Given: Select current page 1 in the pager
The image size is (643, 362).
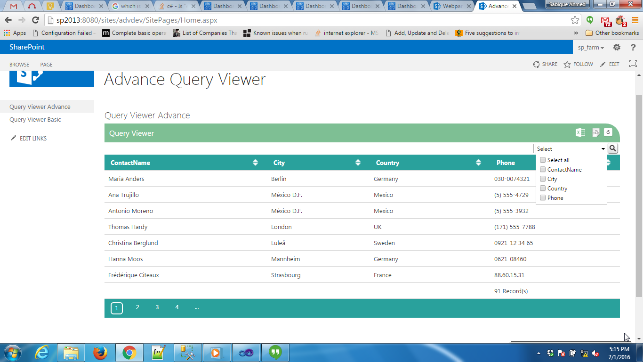Looking at the screenshot, I should pyautogui.click(x=116, y=307).
